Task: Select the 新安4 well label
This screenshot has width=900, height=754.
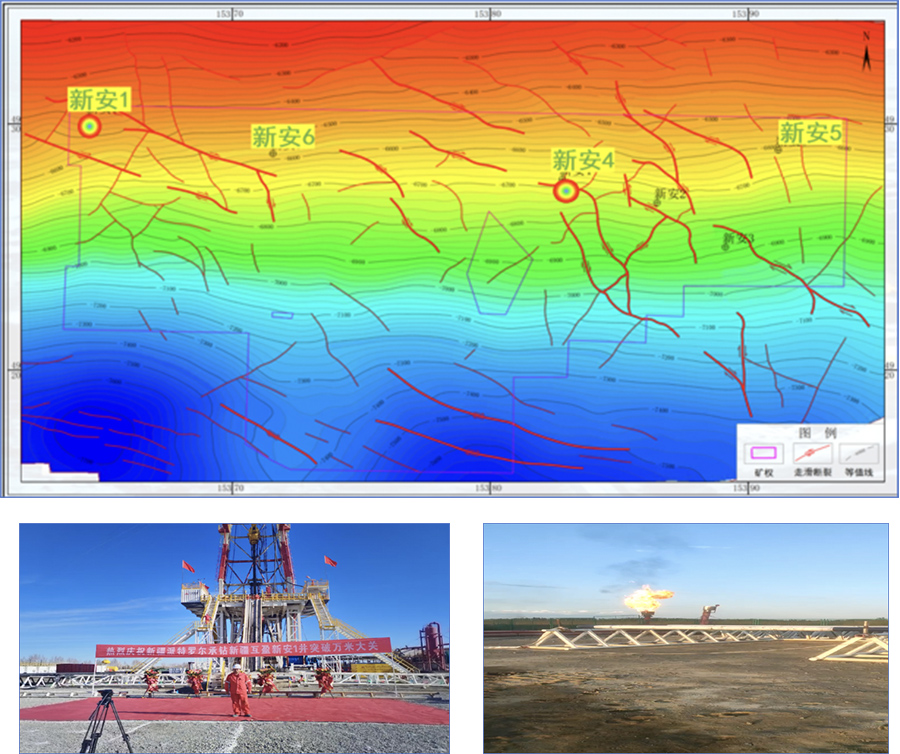Action: coord(583,160)
